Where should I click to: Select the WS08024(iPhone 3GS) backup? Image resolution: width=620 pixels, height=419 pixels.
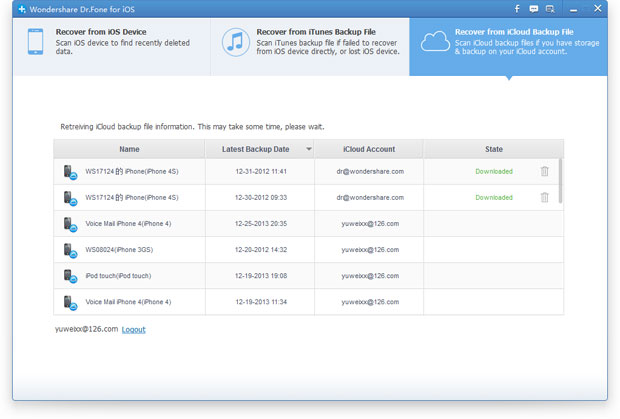[x=119, y=249]
